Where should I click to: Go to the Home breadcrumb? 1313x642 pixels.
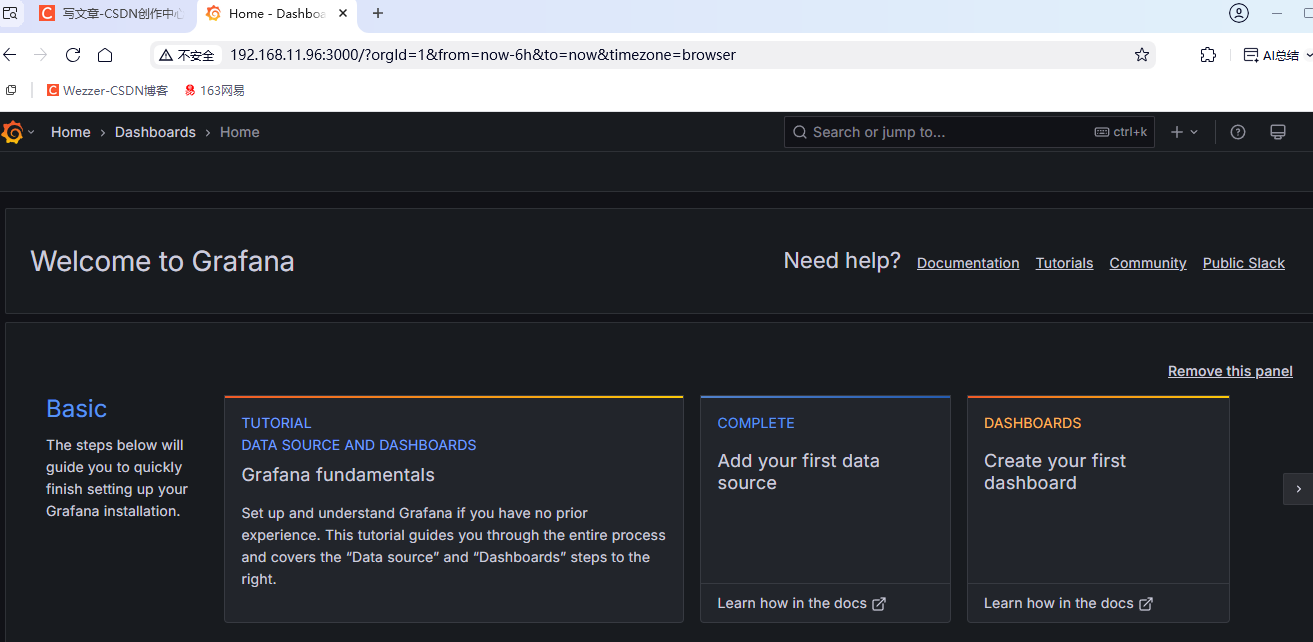pos(71,132)
